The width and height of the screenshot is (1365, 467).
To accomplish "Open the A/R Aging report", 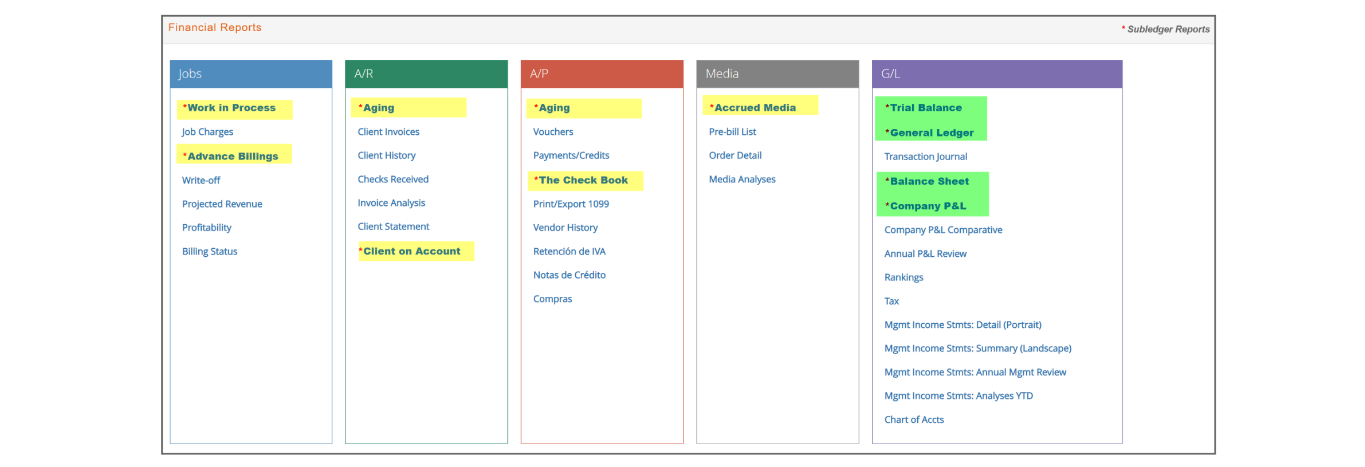I will [378, 108].
